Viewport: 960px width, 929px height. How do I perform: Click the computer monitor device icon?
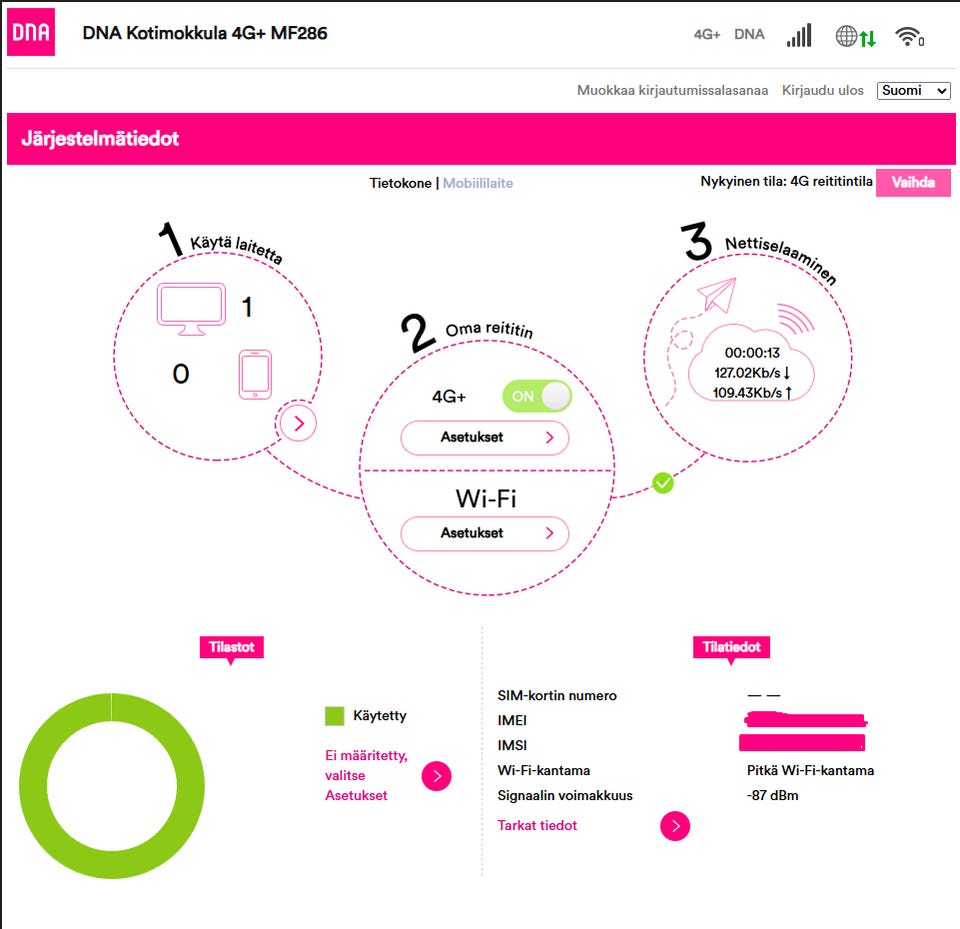pos(192,309)
